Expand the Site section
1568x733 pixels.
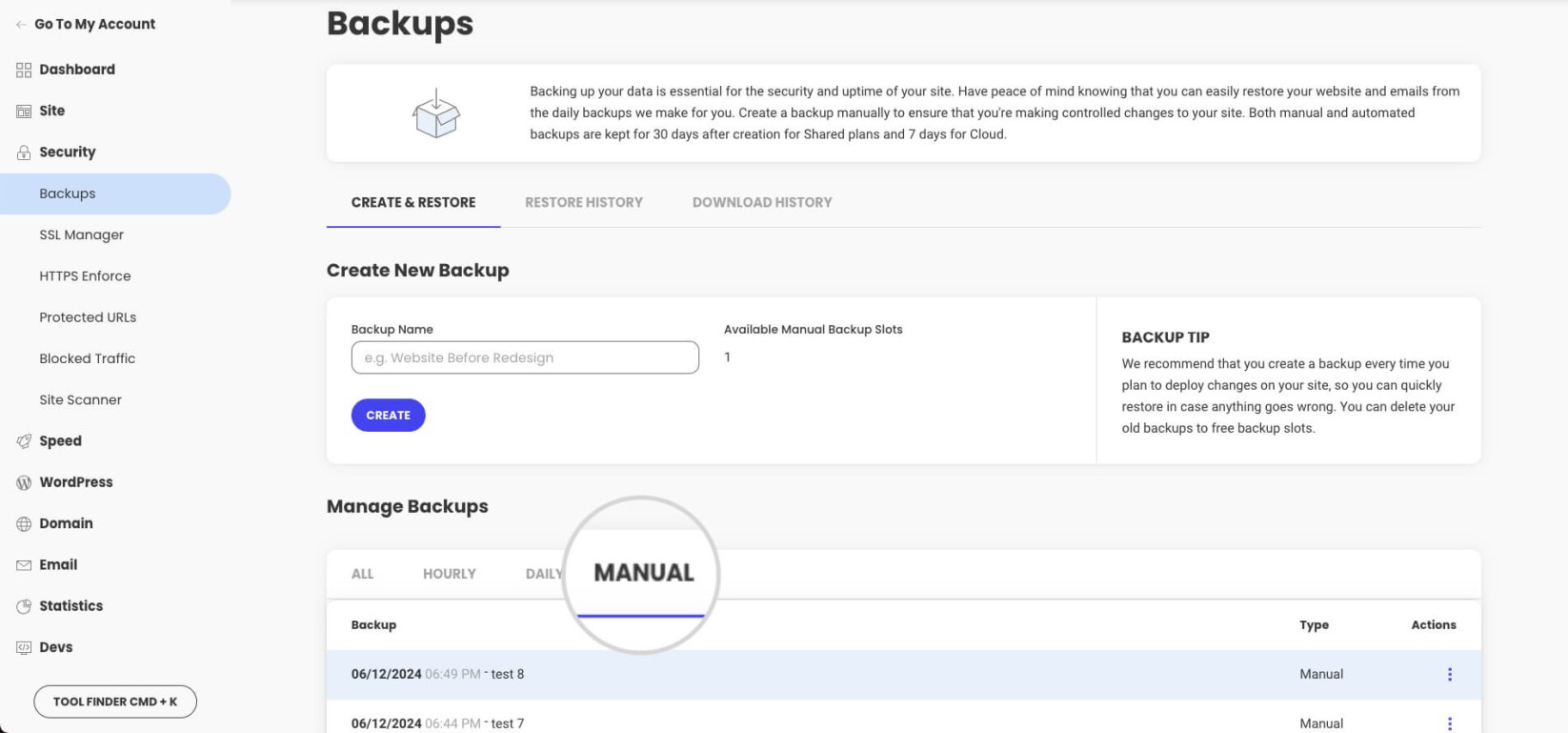[52, 111]
